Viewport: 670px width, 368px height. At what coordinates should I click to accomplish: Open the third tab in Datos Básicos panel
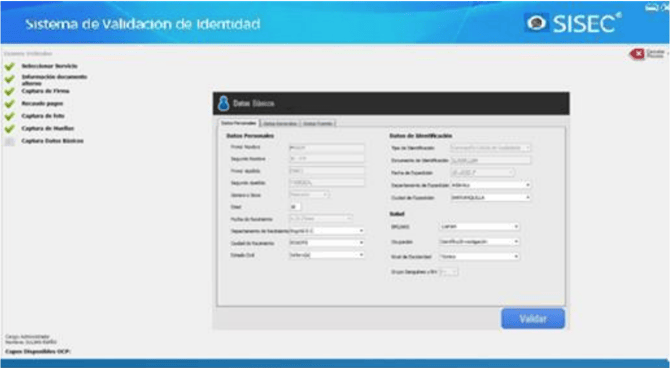318,124
